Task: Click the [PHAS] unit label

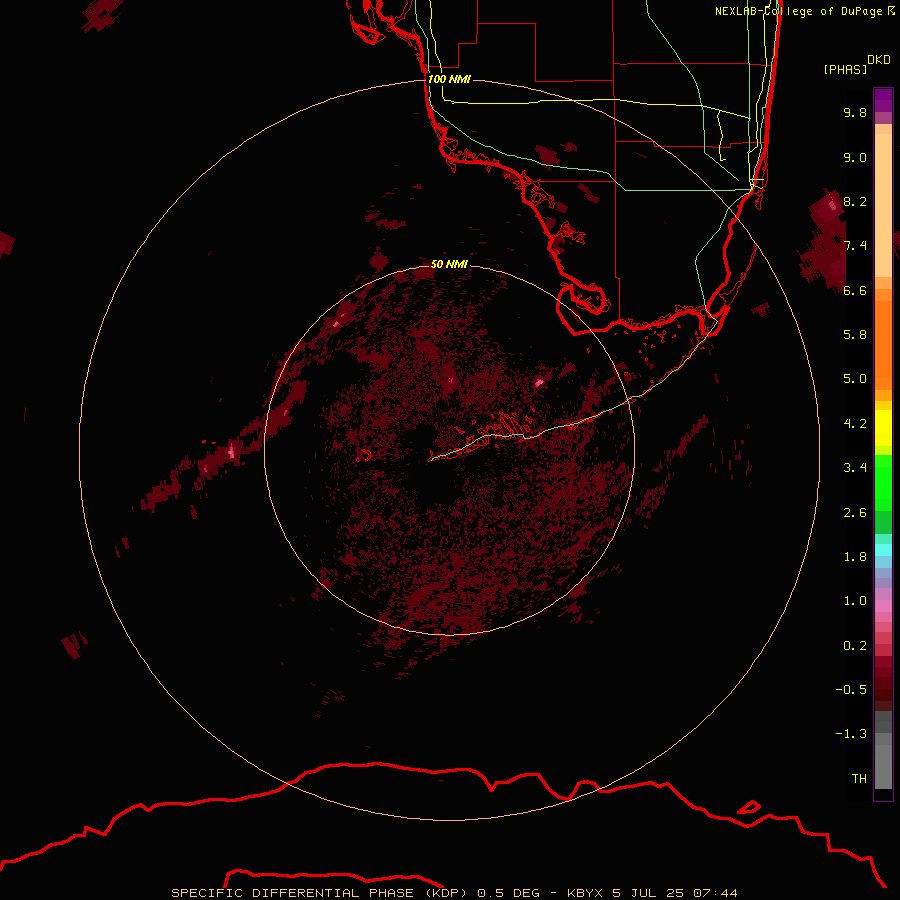Action: [x=845, y=69]
